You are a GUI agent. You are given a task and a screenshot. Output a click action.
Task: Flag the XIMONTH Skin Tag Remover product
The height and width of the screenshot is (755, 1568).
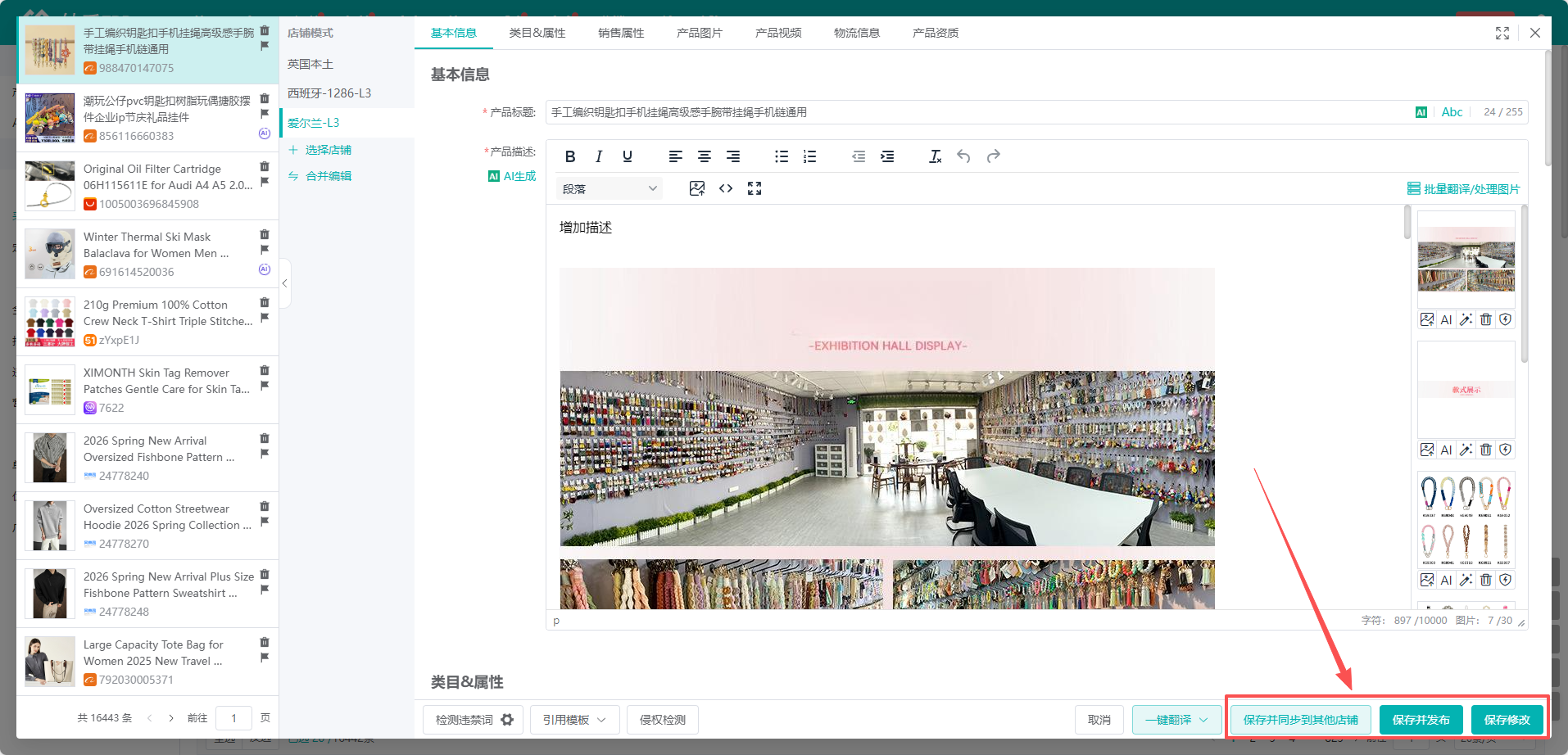tap(265, 386)
